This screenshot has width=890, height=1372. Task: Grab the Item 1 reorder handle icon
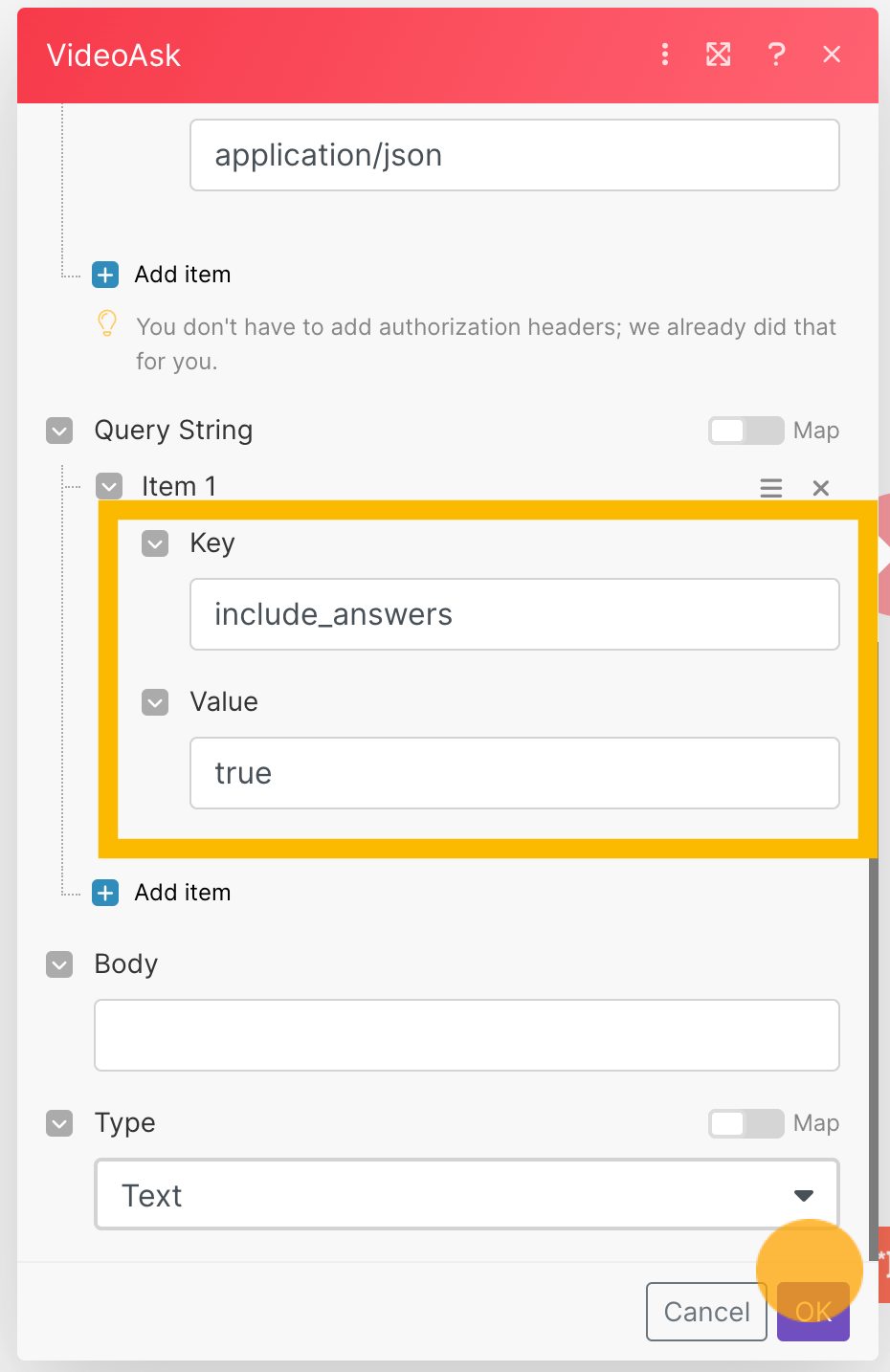[771, 488]
